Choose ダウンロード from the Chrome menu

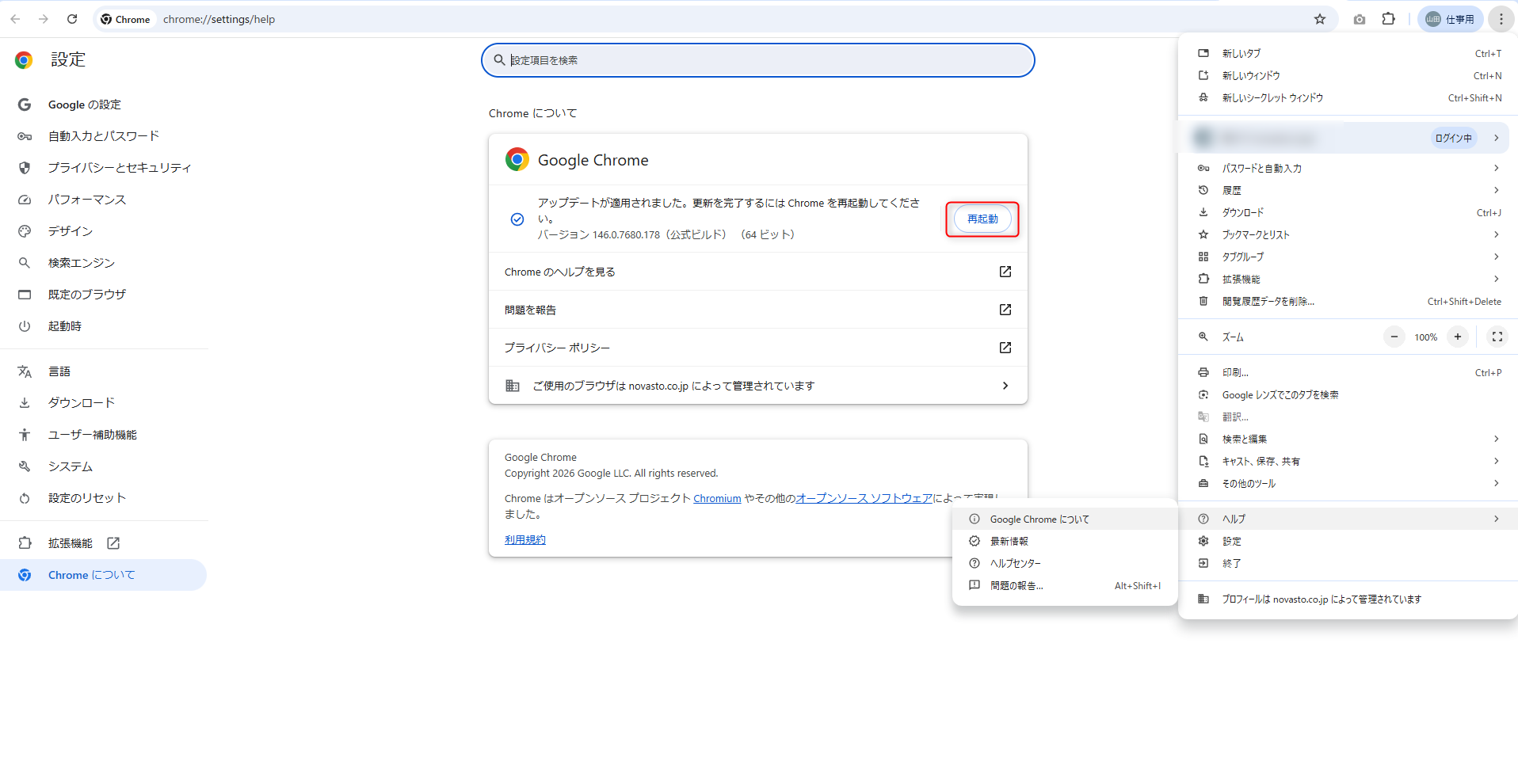pyautogui.click(x=1348, y=212)
